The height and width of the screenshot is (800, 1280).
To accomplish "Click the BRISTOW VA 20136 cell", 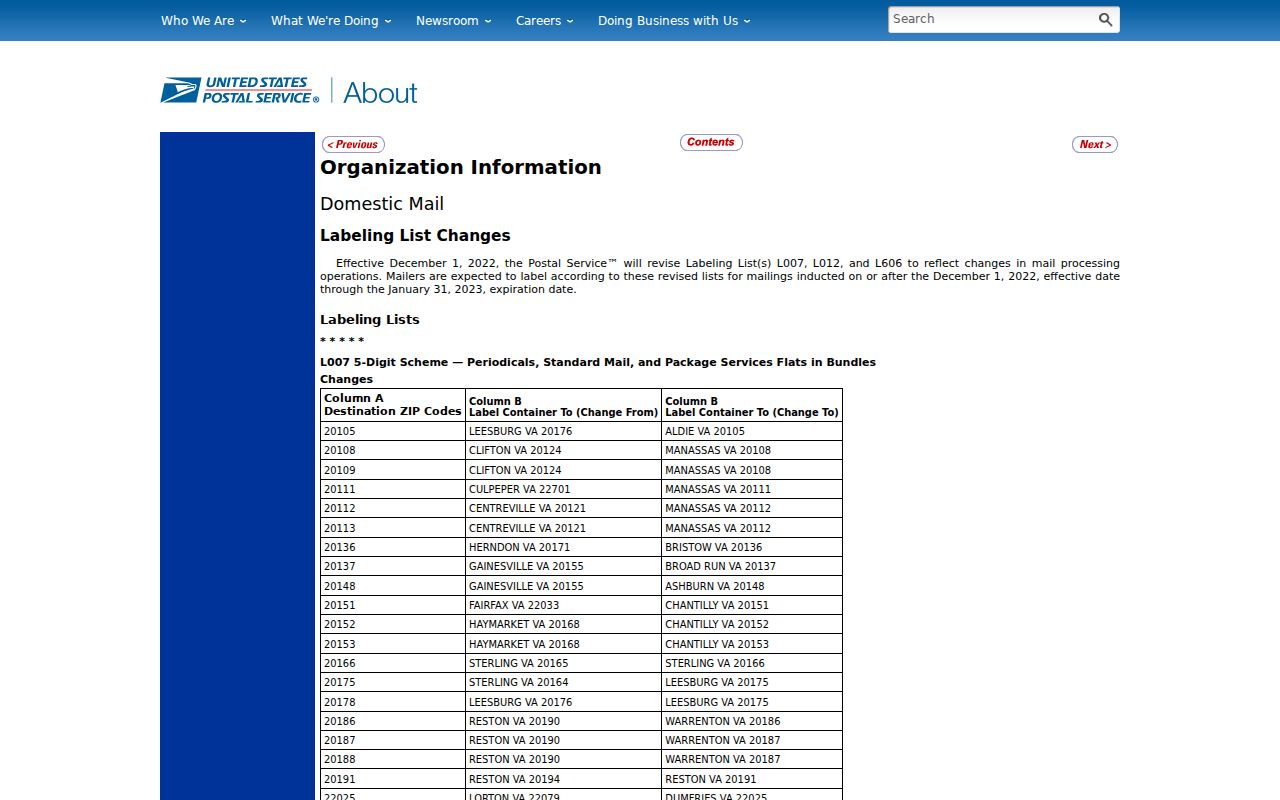I will click(752, 547).
